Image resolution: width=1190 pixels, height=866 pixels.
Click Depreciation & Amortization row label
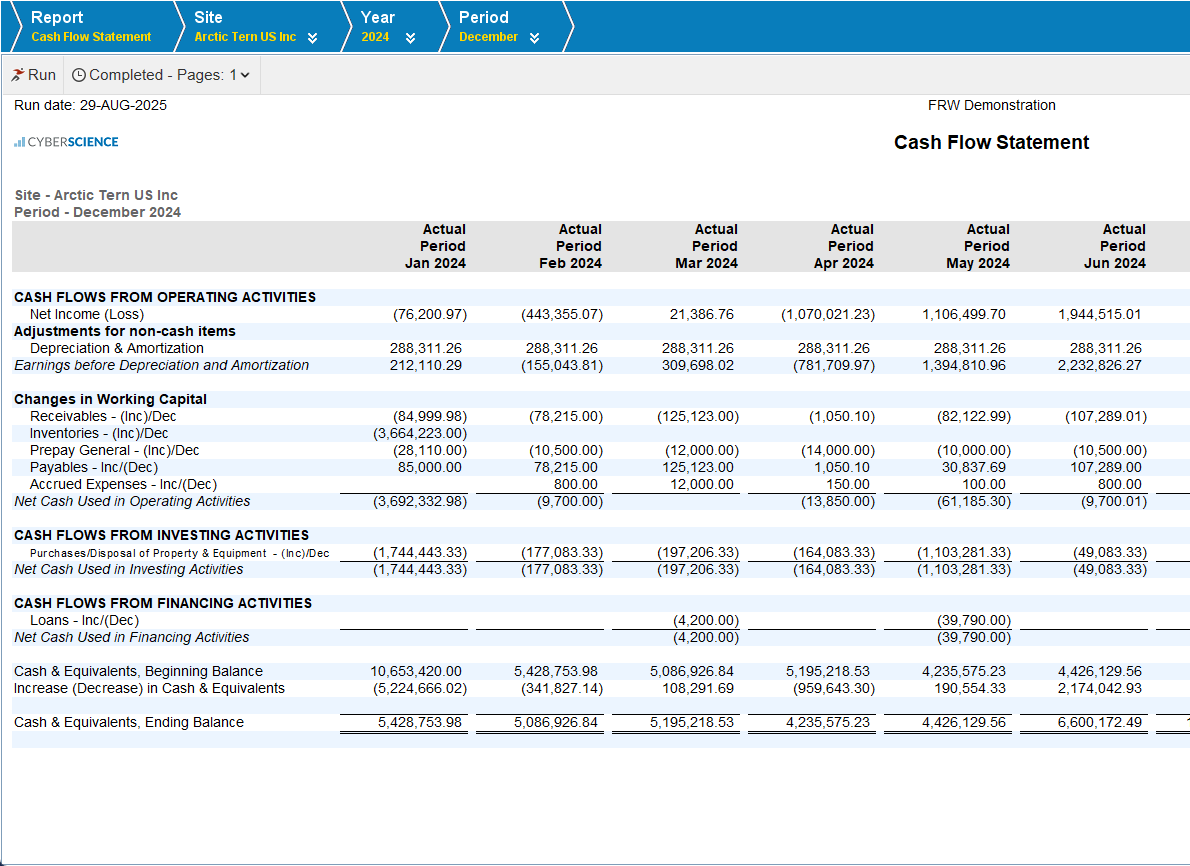coord(116,348)
